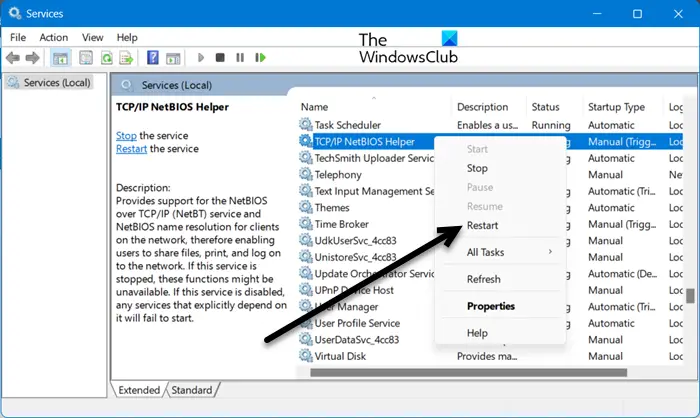Click the Start Service play icon
The width and height of the screenshot is (700, 418).
coord(201,58)
